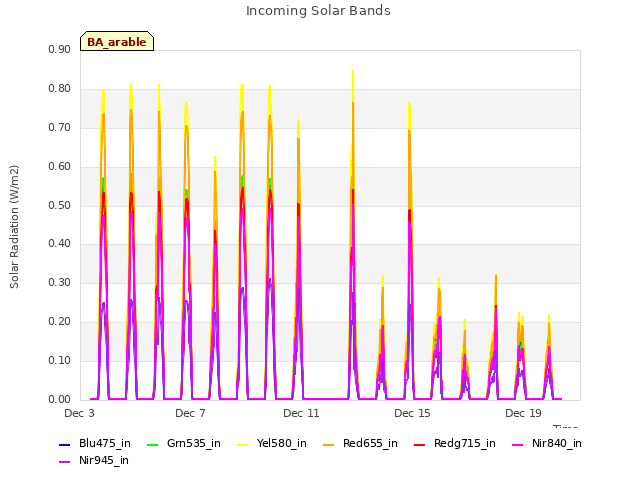Screen dimensions: 640x480
Task: Toggle the Blu475_in legend entry
Action: (95, 444)
